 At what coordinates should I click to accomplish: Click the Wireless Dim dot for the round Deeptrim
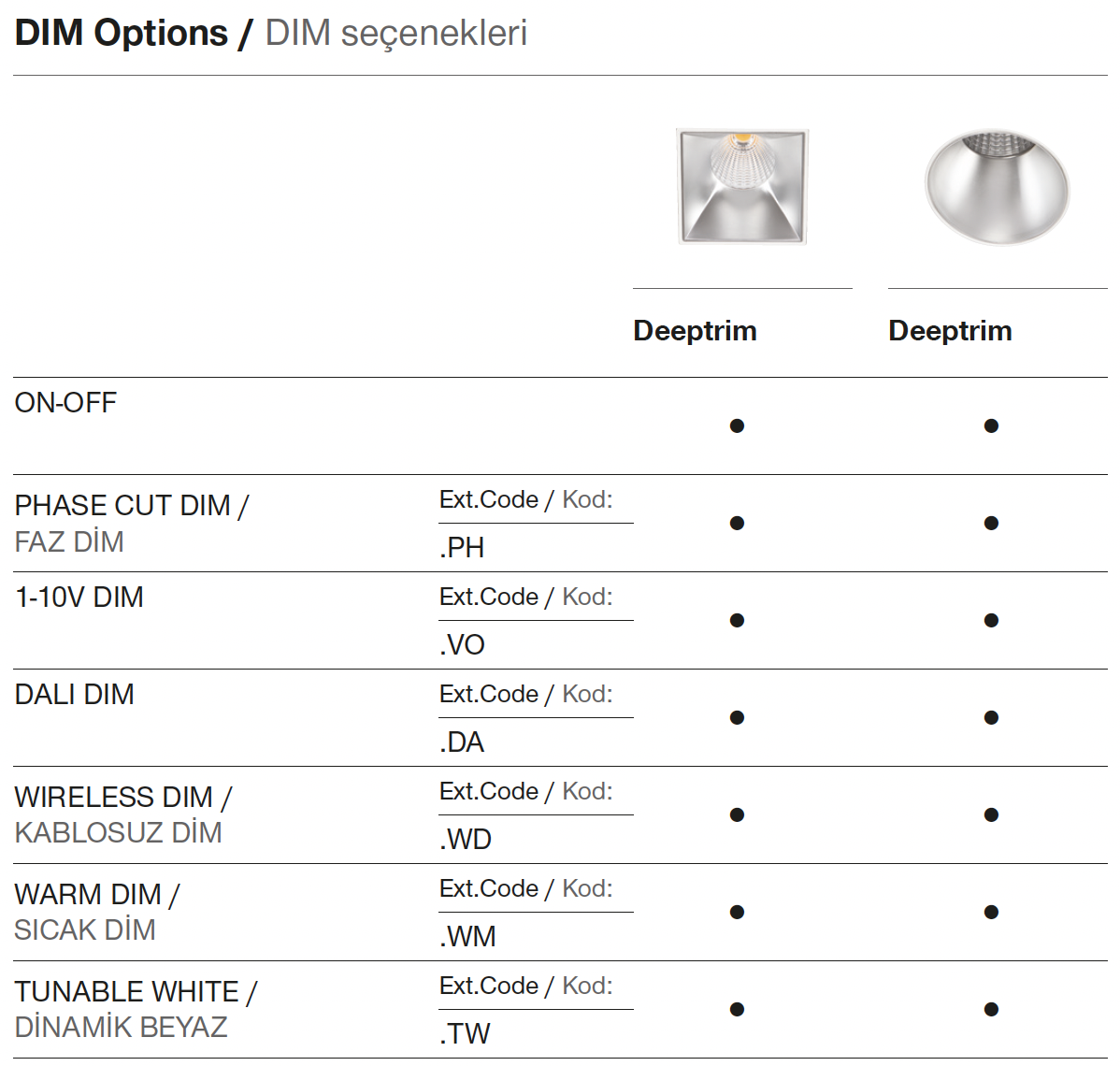991,815
